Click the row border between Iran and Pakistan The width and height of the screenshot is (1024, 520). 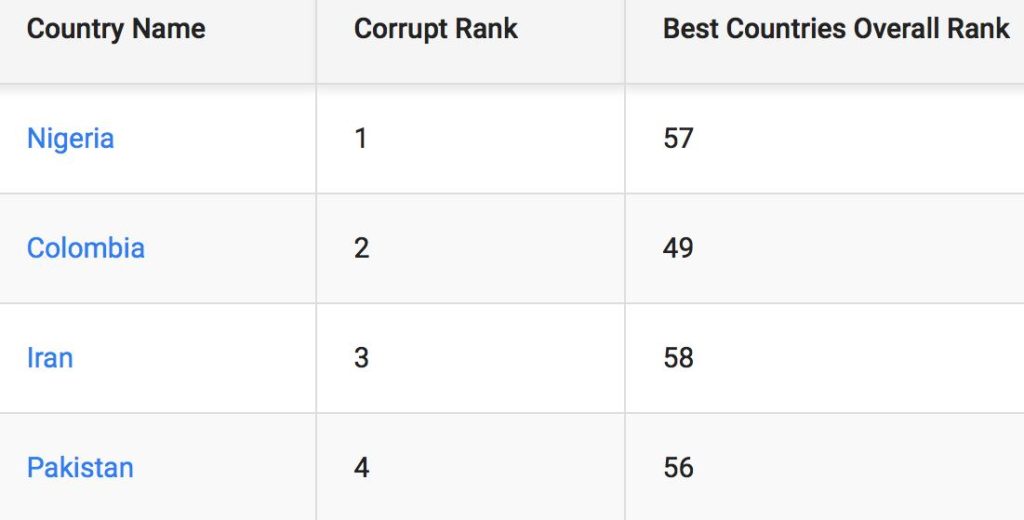[500, 413]
